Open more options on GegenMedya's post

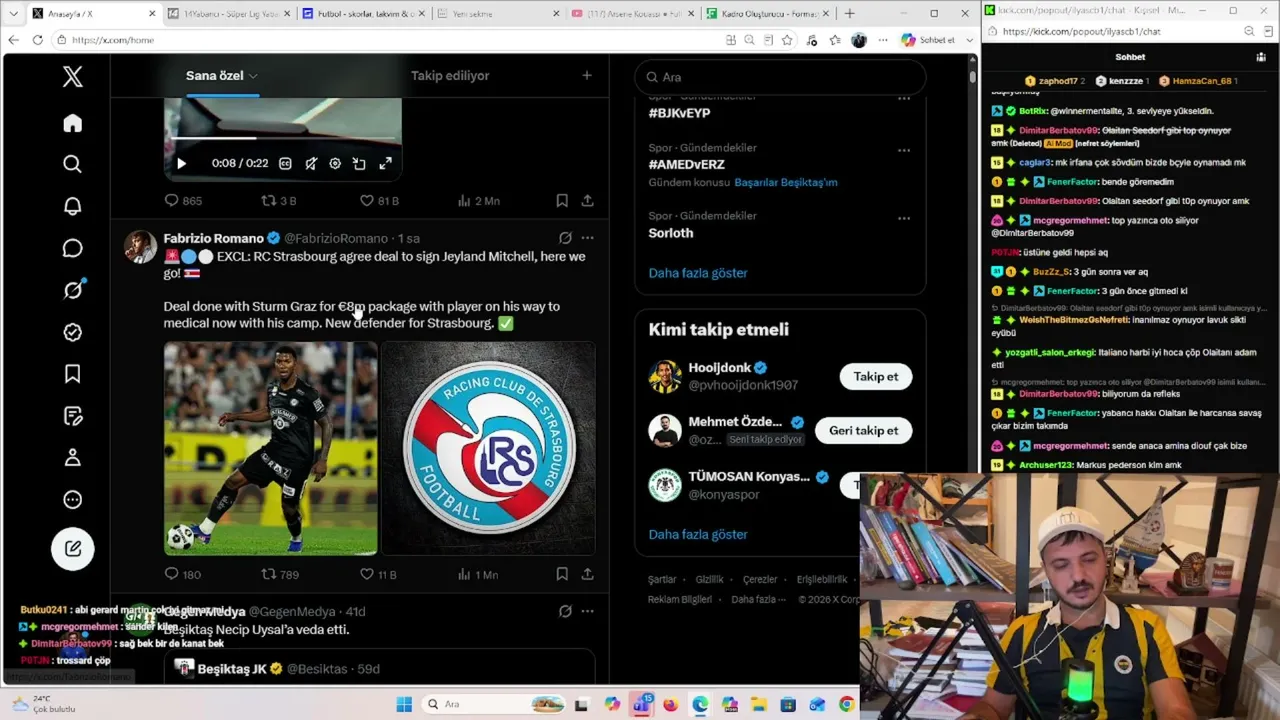pos(587,611)
